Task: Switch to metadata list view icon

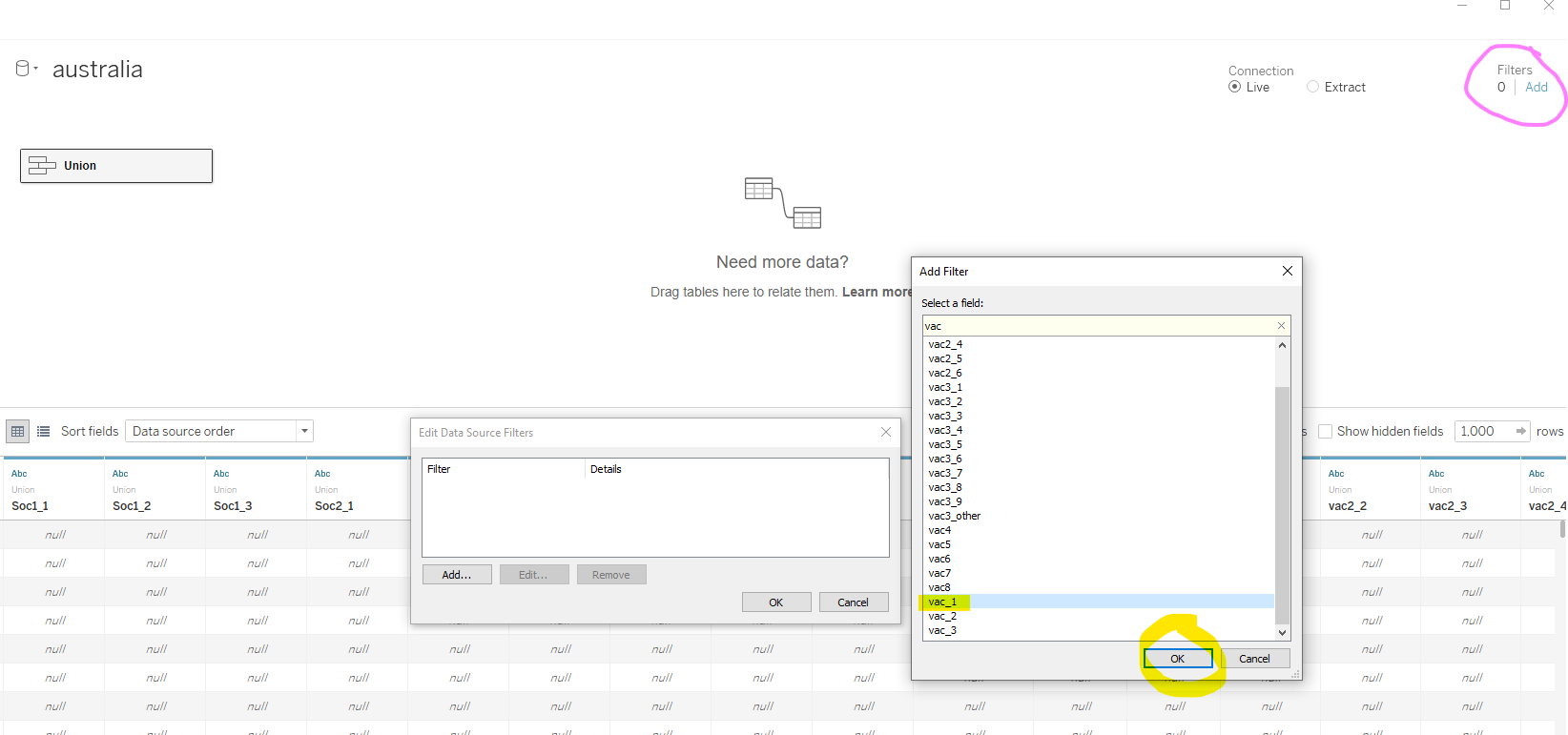Action: 43,432
